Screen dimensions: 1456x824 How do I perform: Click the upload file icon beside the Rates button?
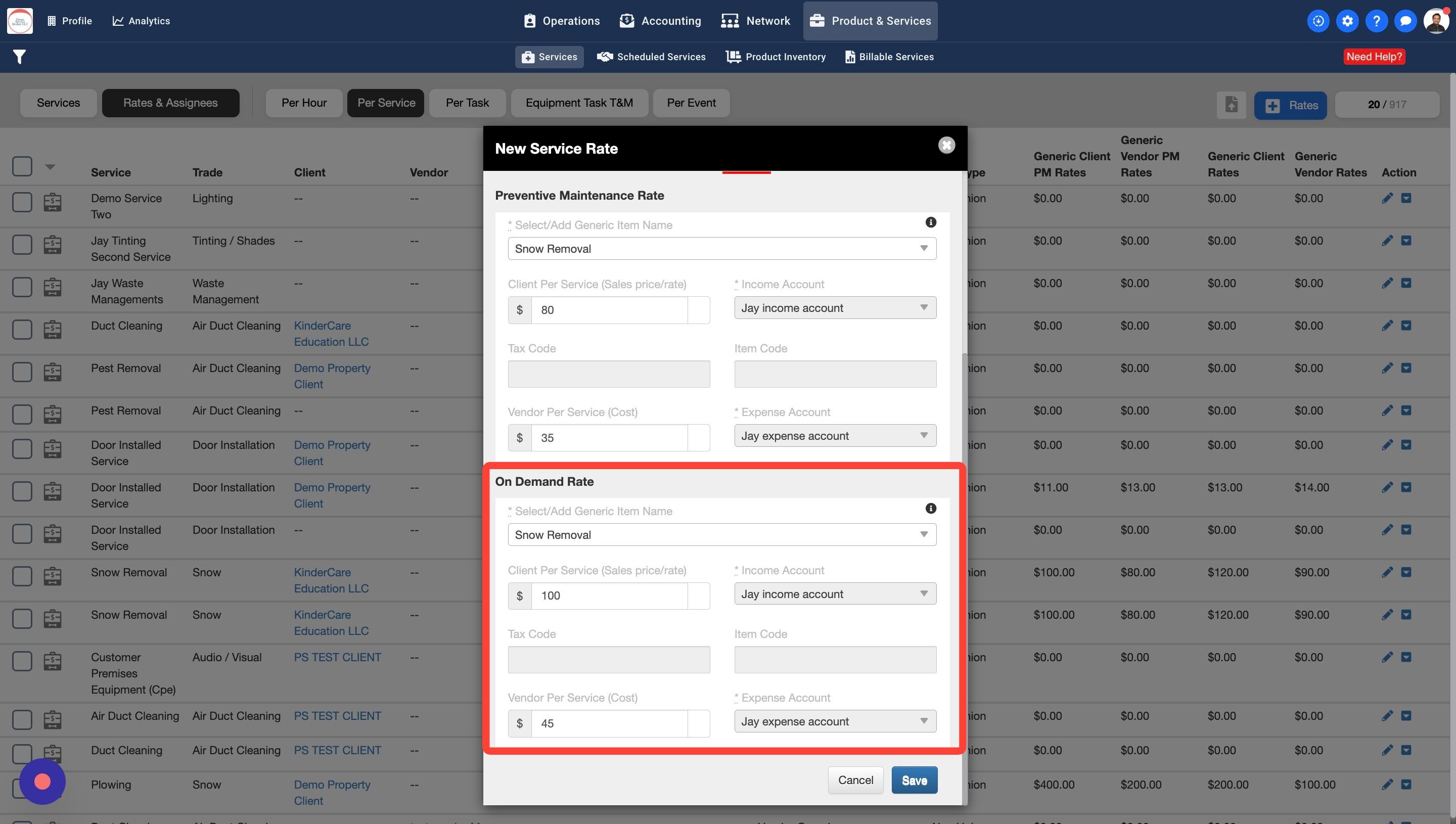tap(1232, 105)
